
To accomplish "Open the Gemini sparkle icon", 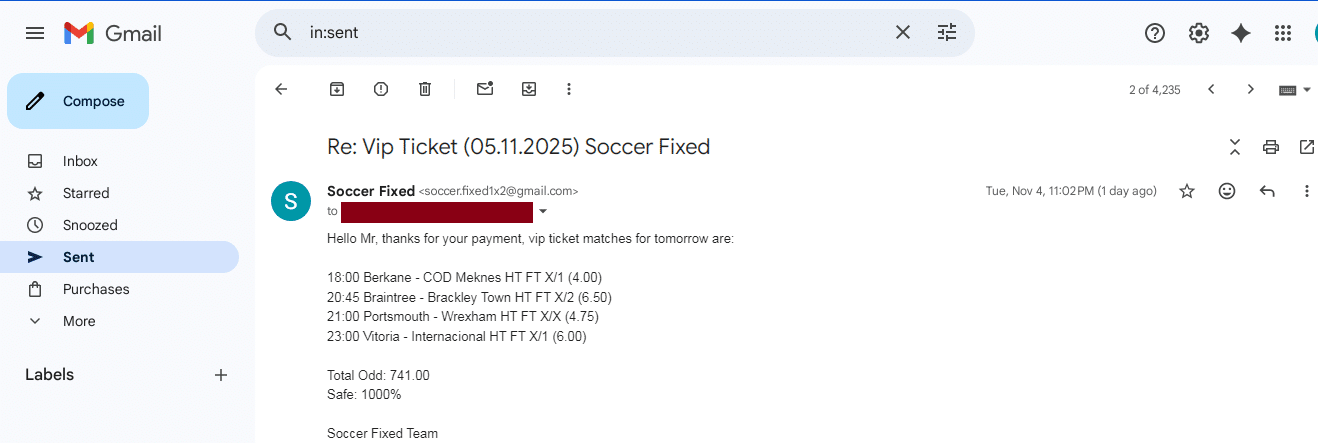I will pos(1241,33).
